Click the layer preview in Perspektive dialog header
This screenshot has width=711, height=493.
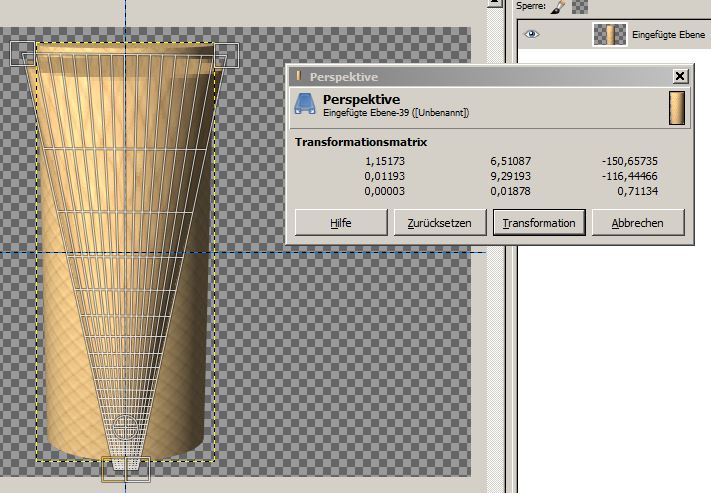pyautogui.click(x=677, y=108)
